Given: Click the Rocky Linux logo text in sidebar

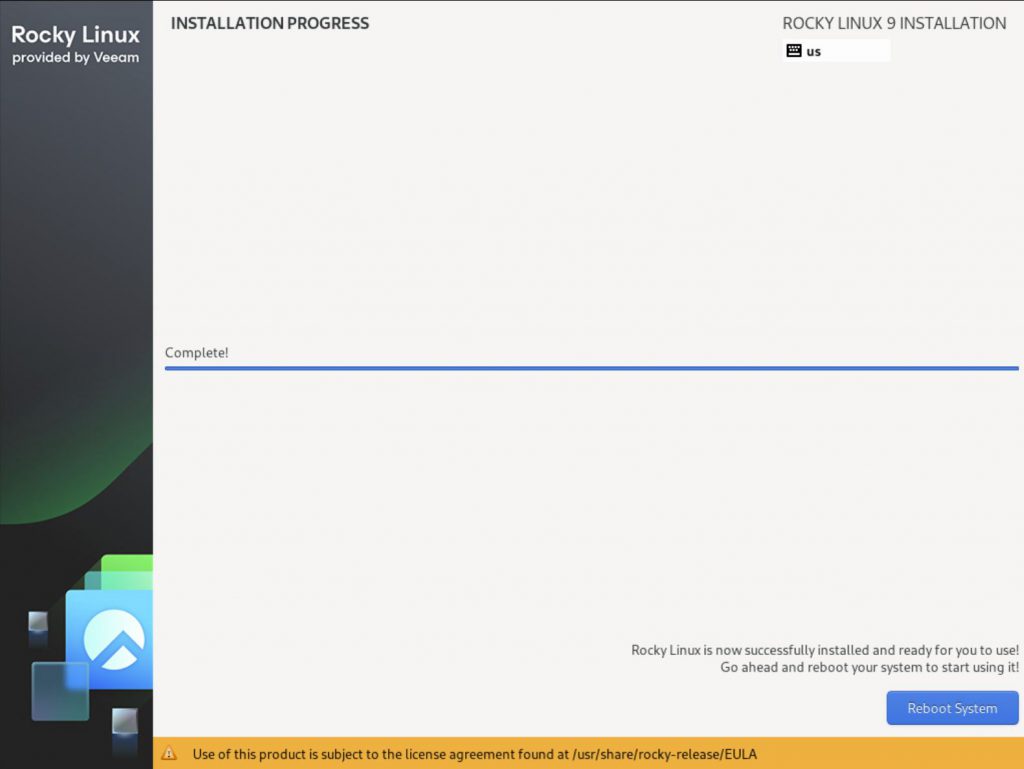Looking at the screenshot, I should pos(76,35).
